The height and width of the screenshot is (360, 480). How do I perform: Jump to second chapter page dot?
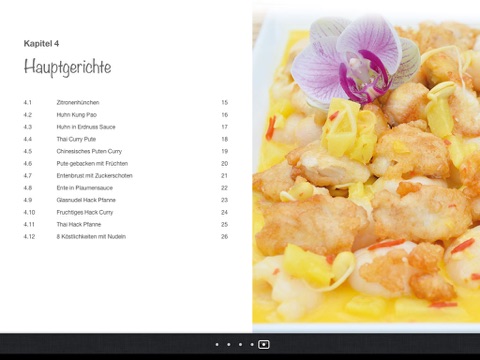click(x=229, y=344)
